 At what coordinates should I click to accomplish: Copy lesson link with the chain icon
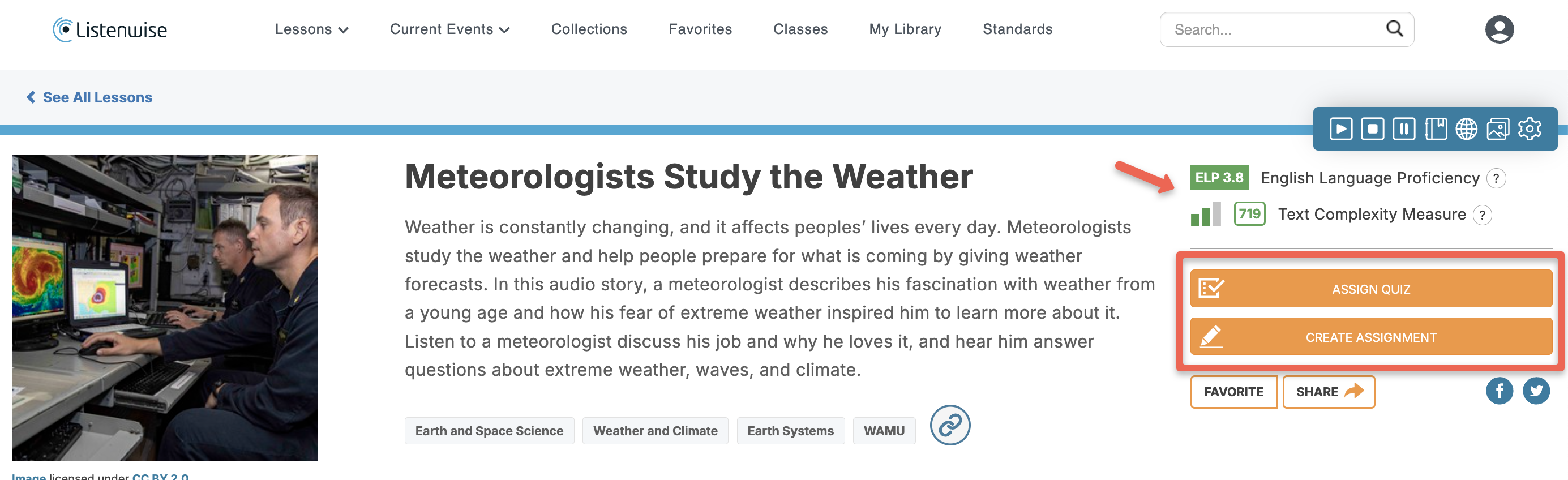[949, 425]
